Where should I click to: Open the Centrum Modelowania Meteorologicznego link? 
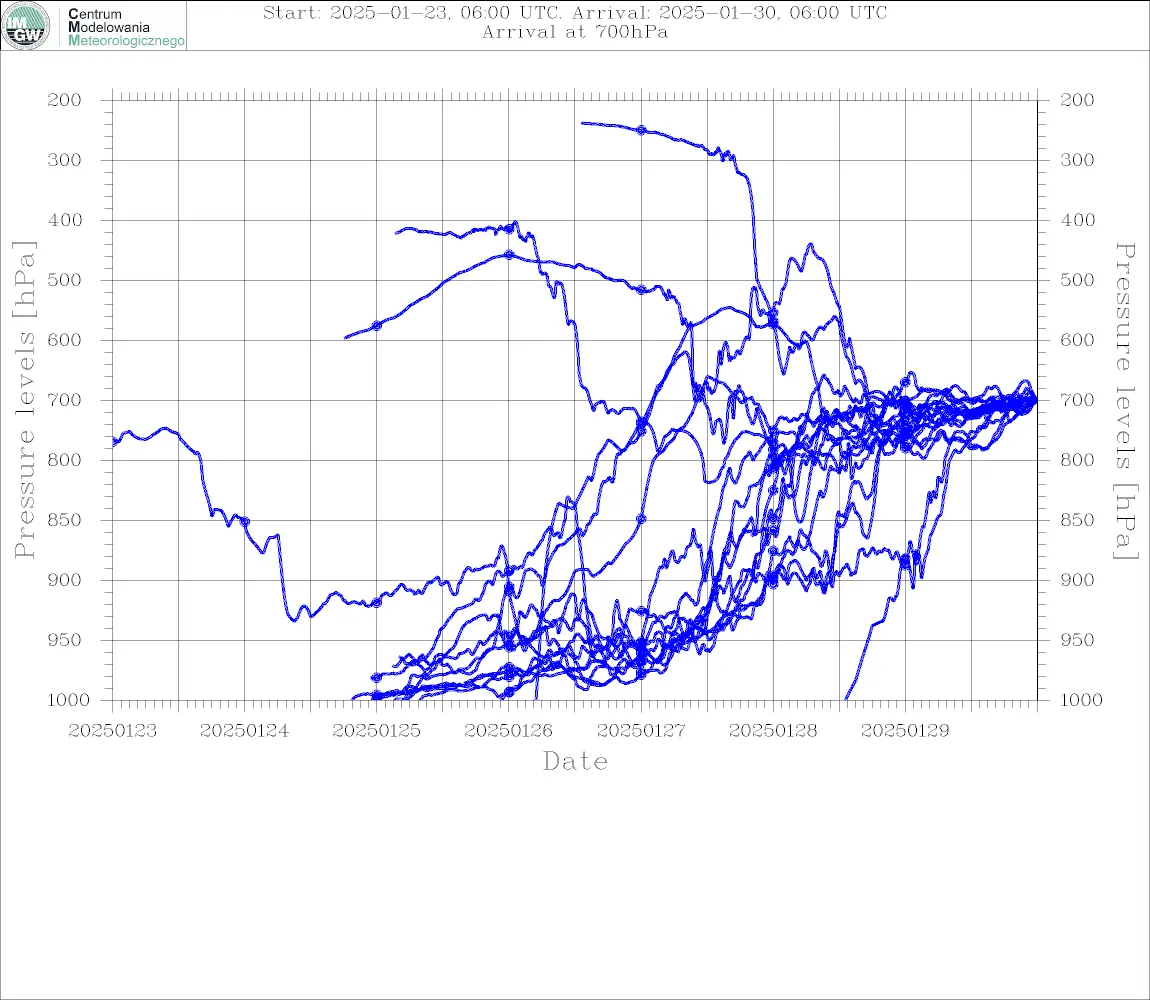click(x=126, y=27)
